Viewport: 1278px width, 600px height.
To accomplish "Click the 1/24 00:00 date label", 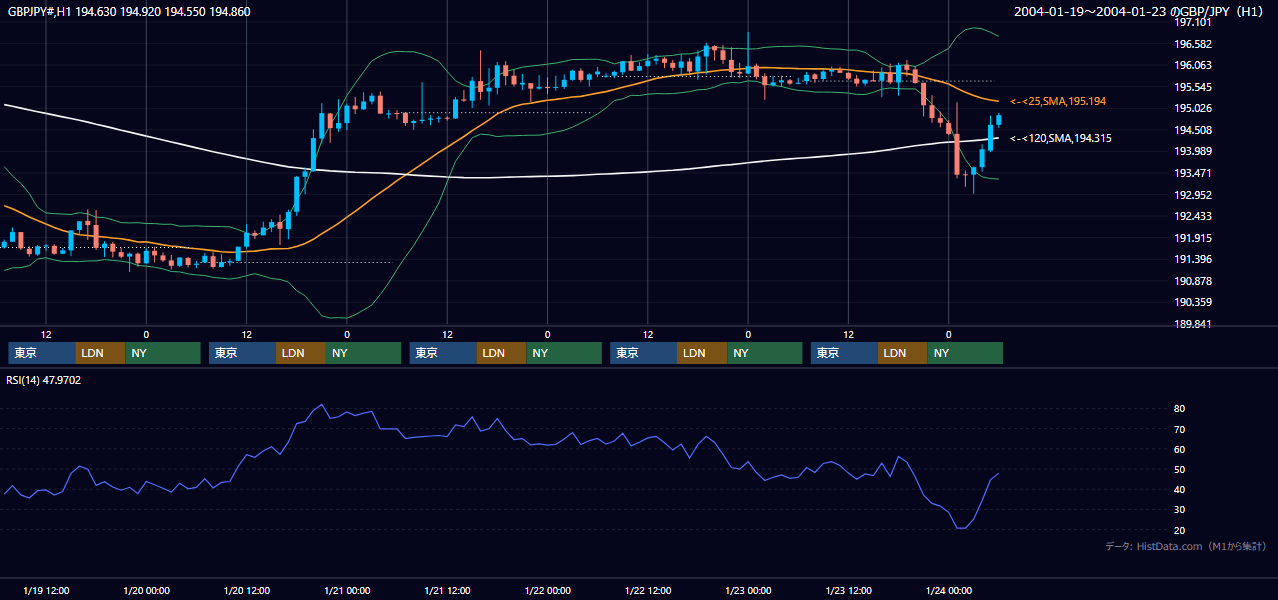I will [x=949, y=590].
